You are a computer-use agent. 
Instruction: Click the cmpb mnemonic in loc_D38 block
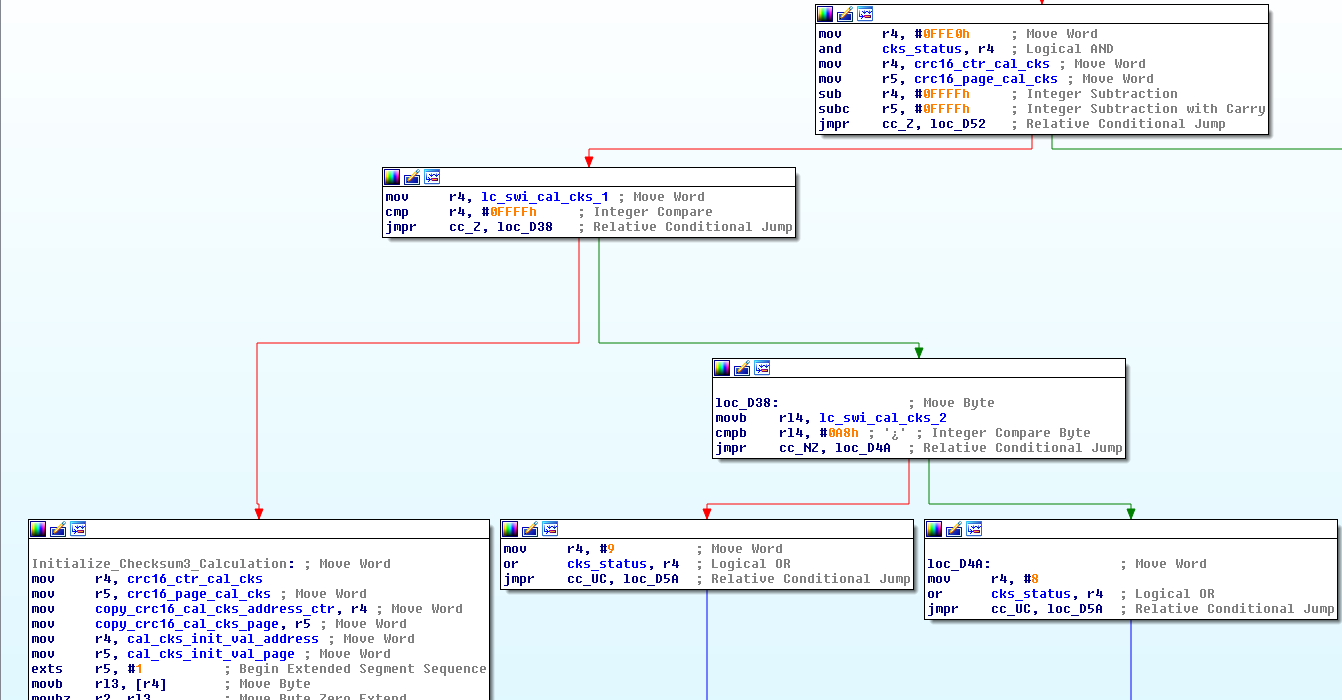pyautogui.click(x=731, y=433)
